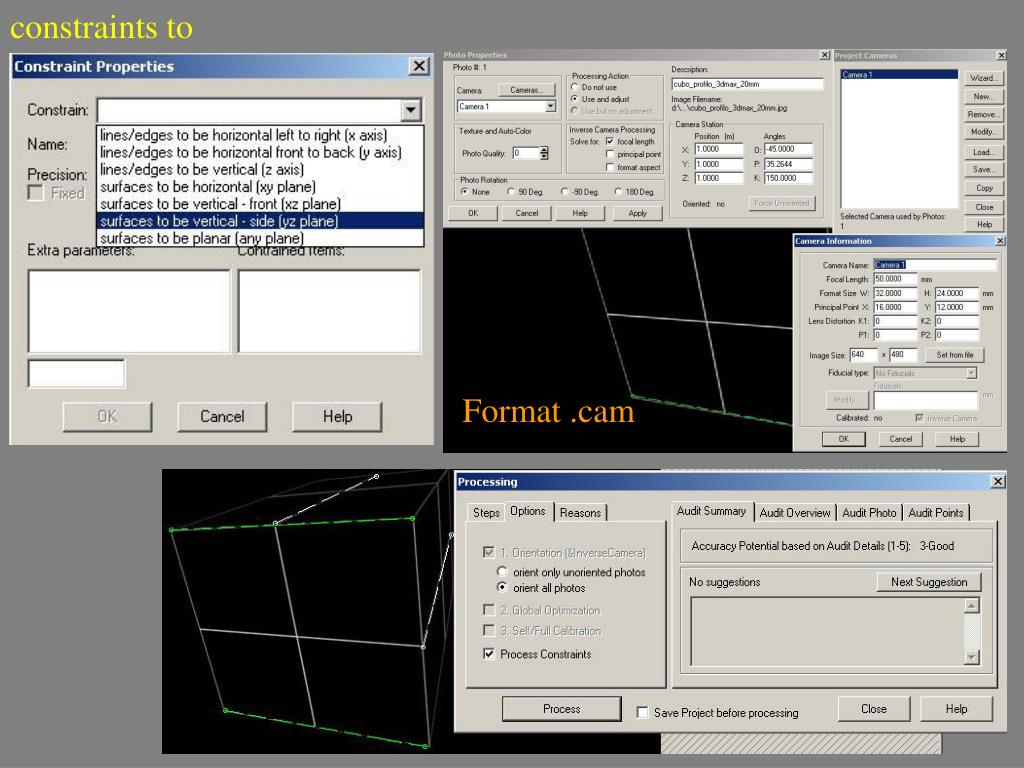
Task: Open the Constrain dropdown arrow
Action: click(411, 110)
